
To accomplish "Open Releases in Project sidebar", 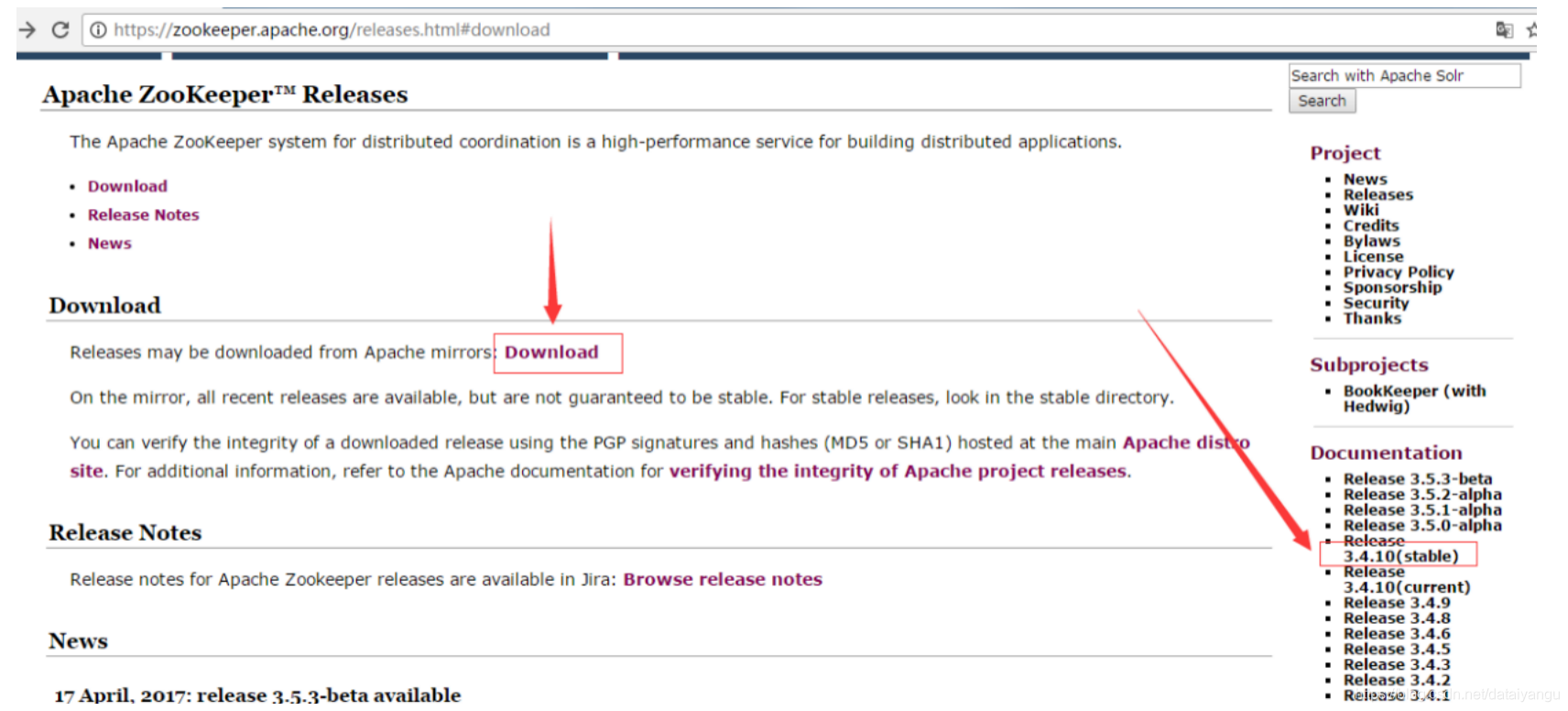I will coord(1377,195).
